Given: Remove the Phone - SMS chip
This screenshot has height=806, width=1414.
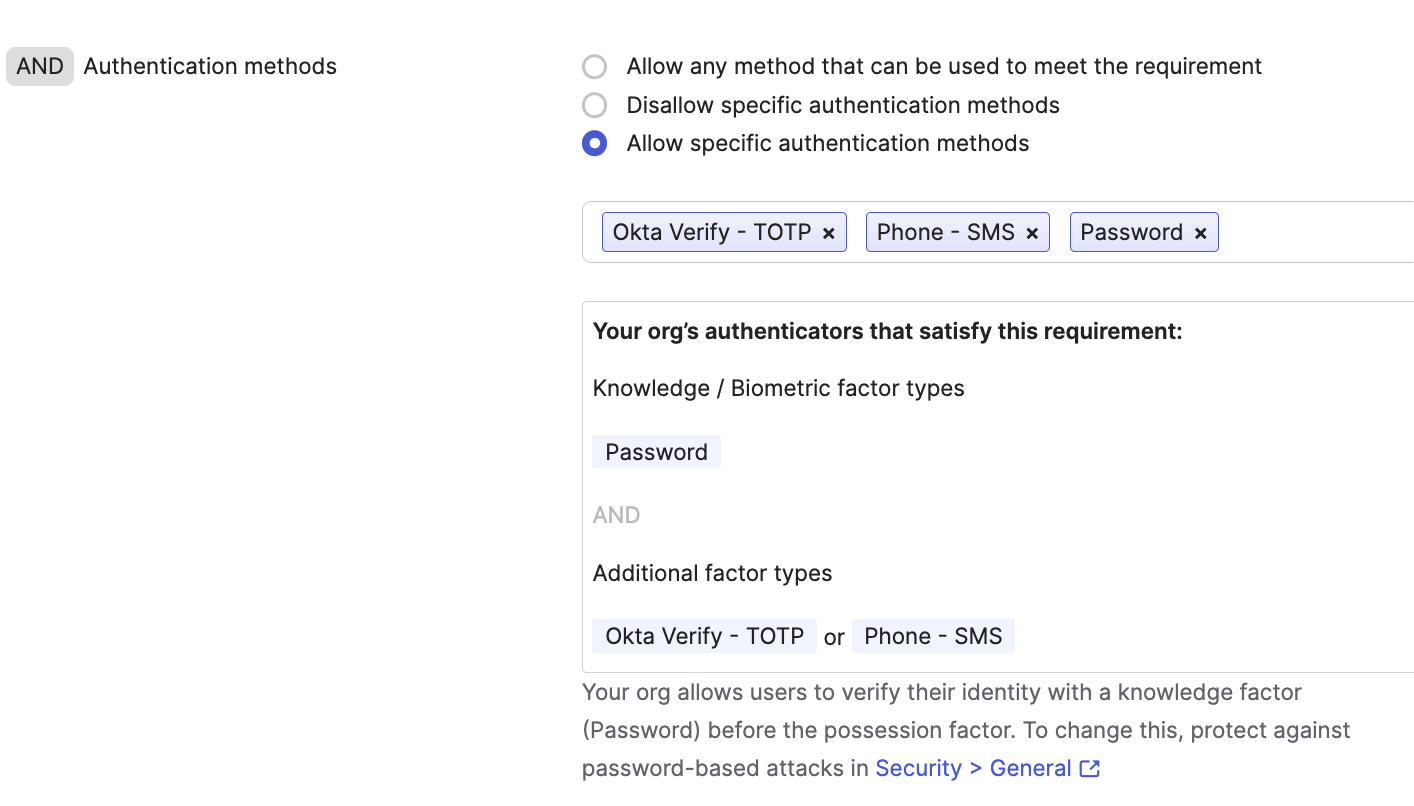Looking at the screenshot, I should pyautogui.click(x=1032, y=233).
